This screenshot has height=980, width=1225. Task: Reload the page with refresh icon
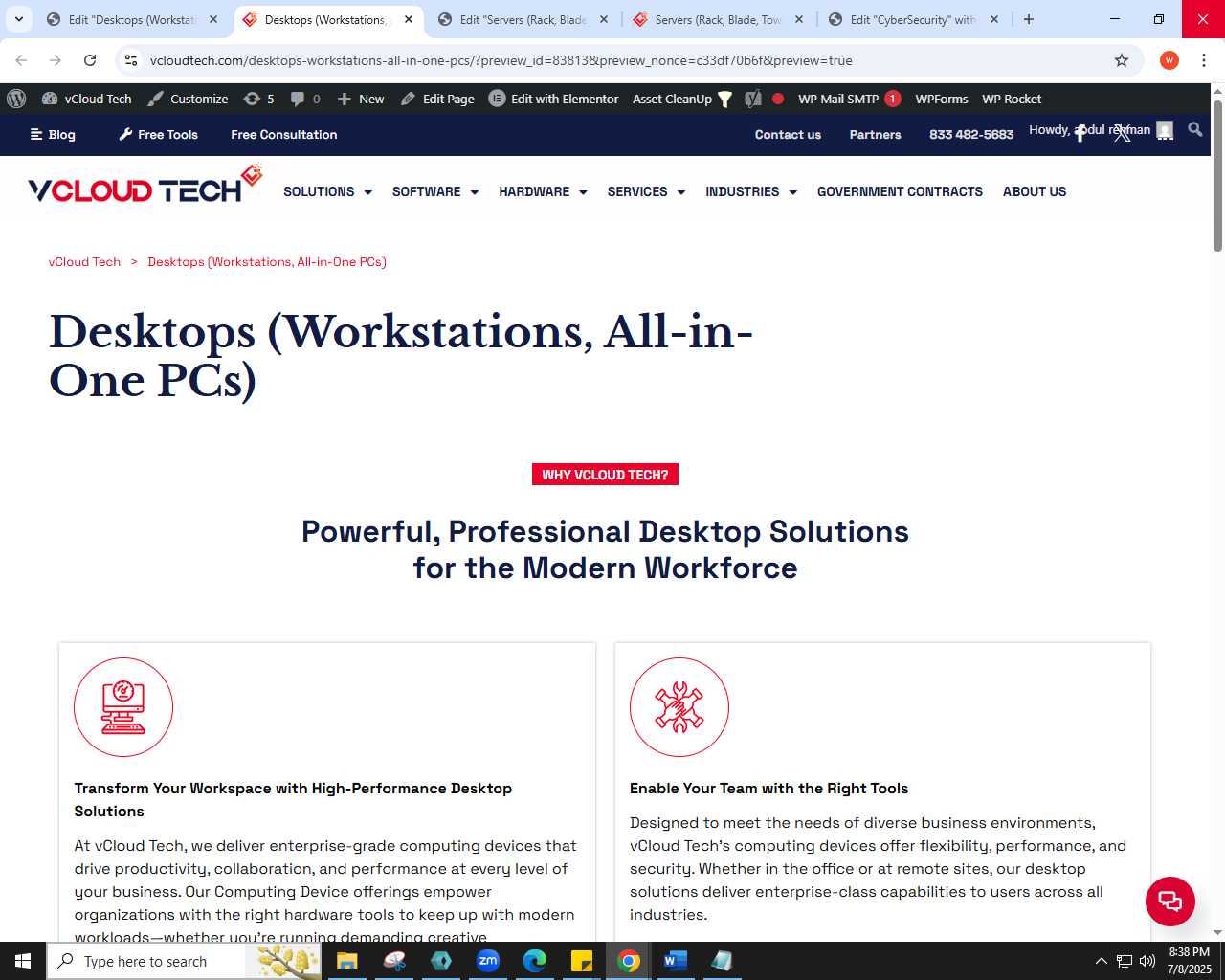click(90, 60)
